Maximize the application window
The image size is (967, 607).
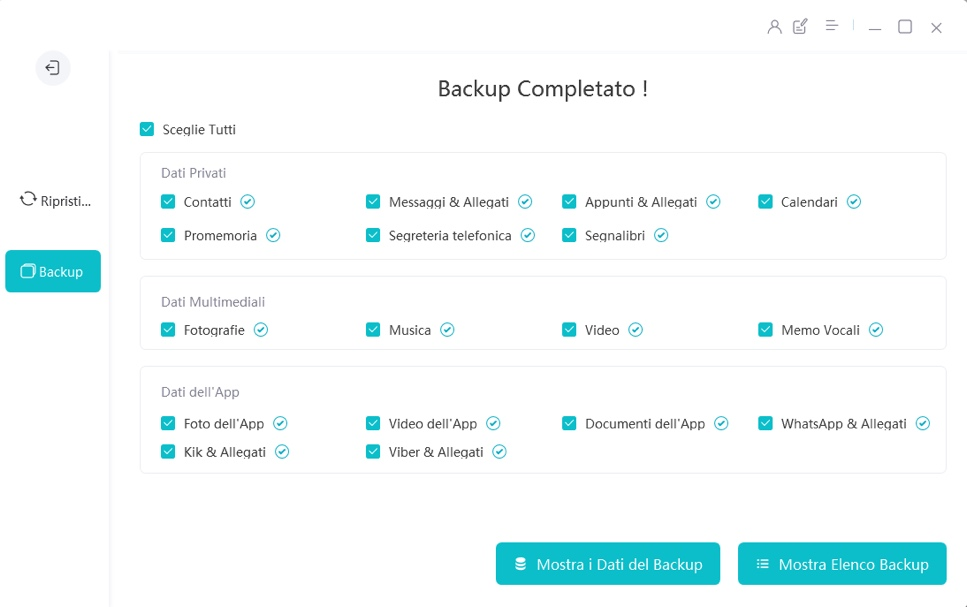(905, 27)
